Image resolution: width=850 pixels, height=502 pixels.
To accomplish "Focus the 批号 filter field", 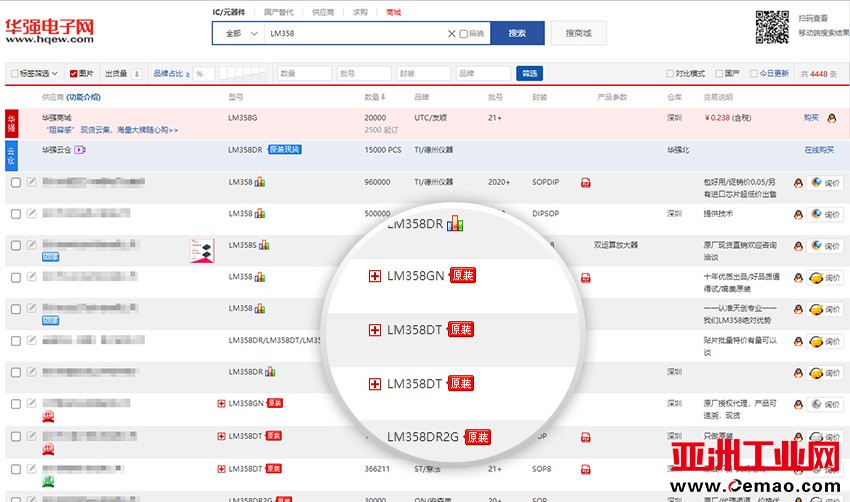I will click(x=364, y=73).
